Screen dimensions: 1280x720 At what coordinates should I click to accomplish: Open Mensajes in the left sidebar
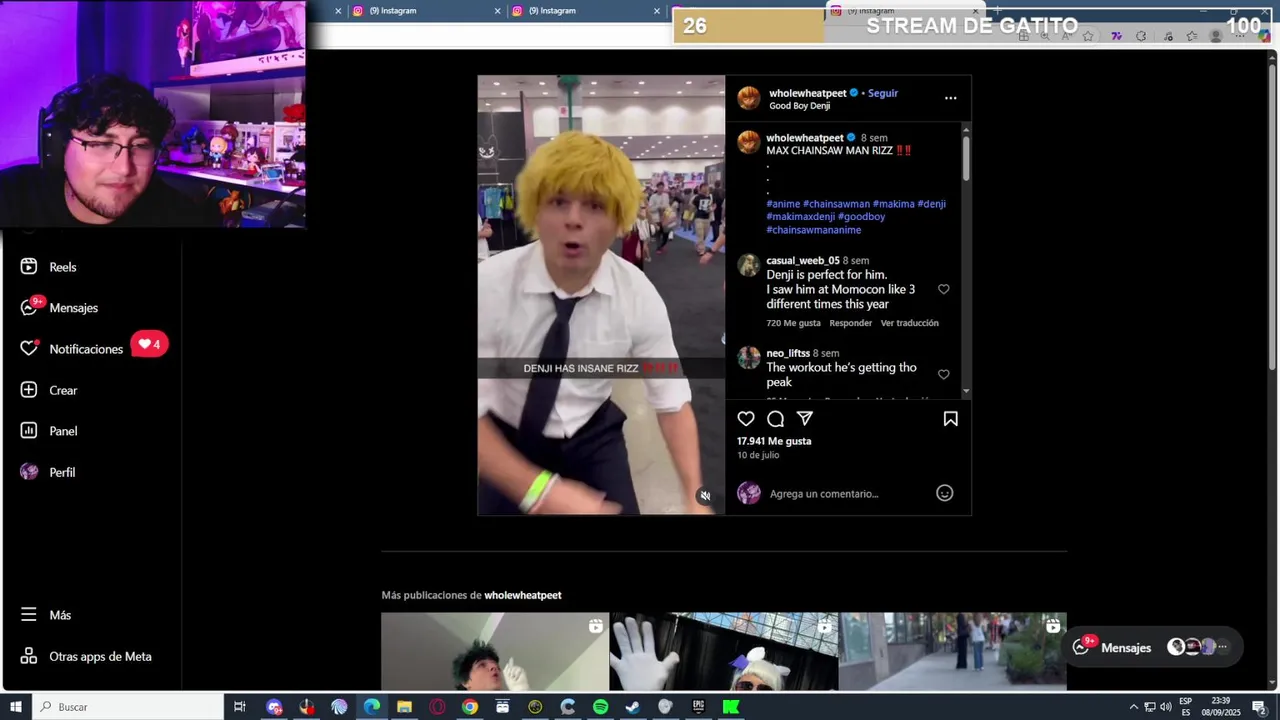[x=59, y=308]
